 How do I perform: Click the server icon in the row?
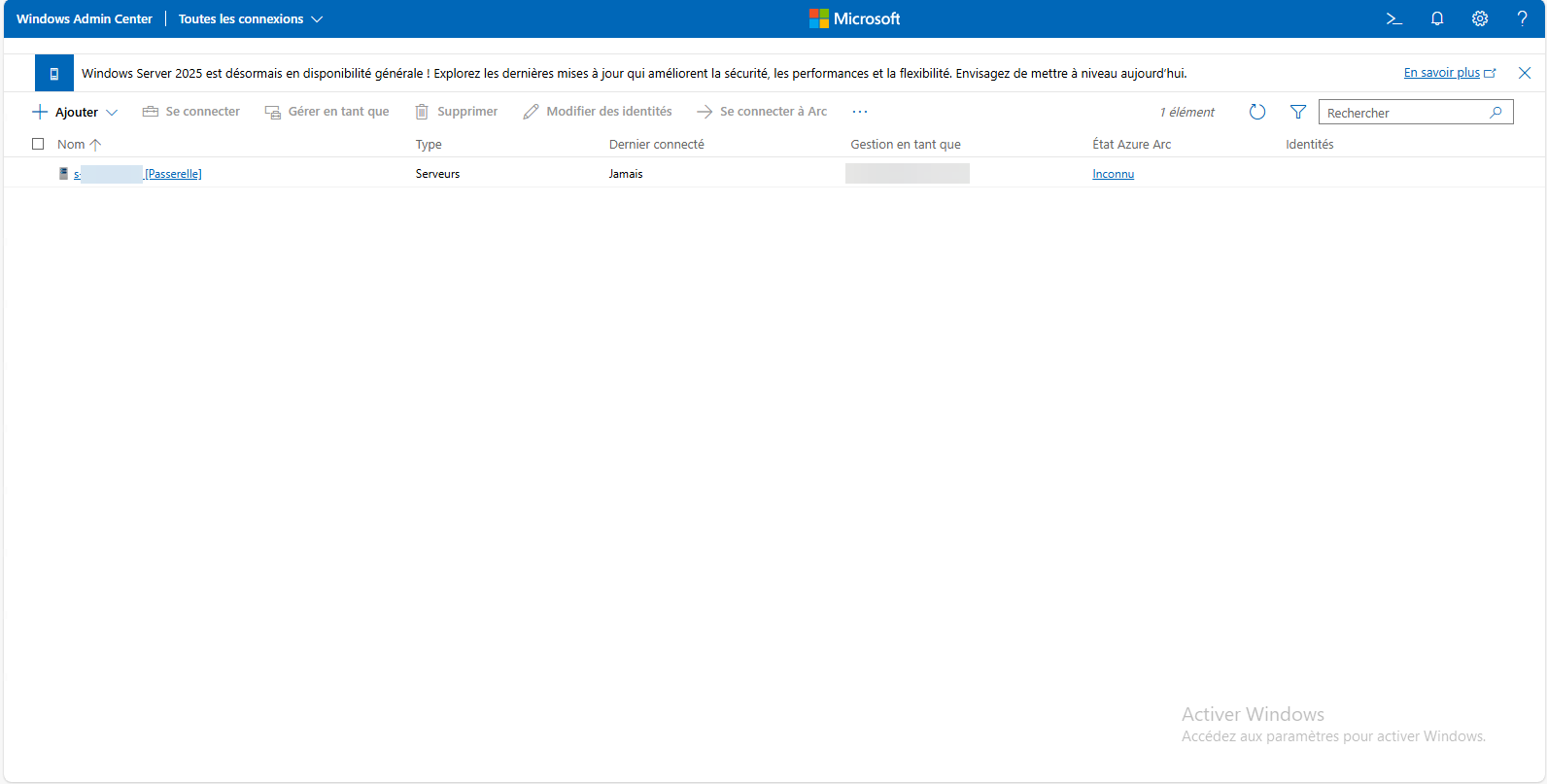click(x=64, y=174)
